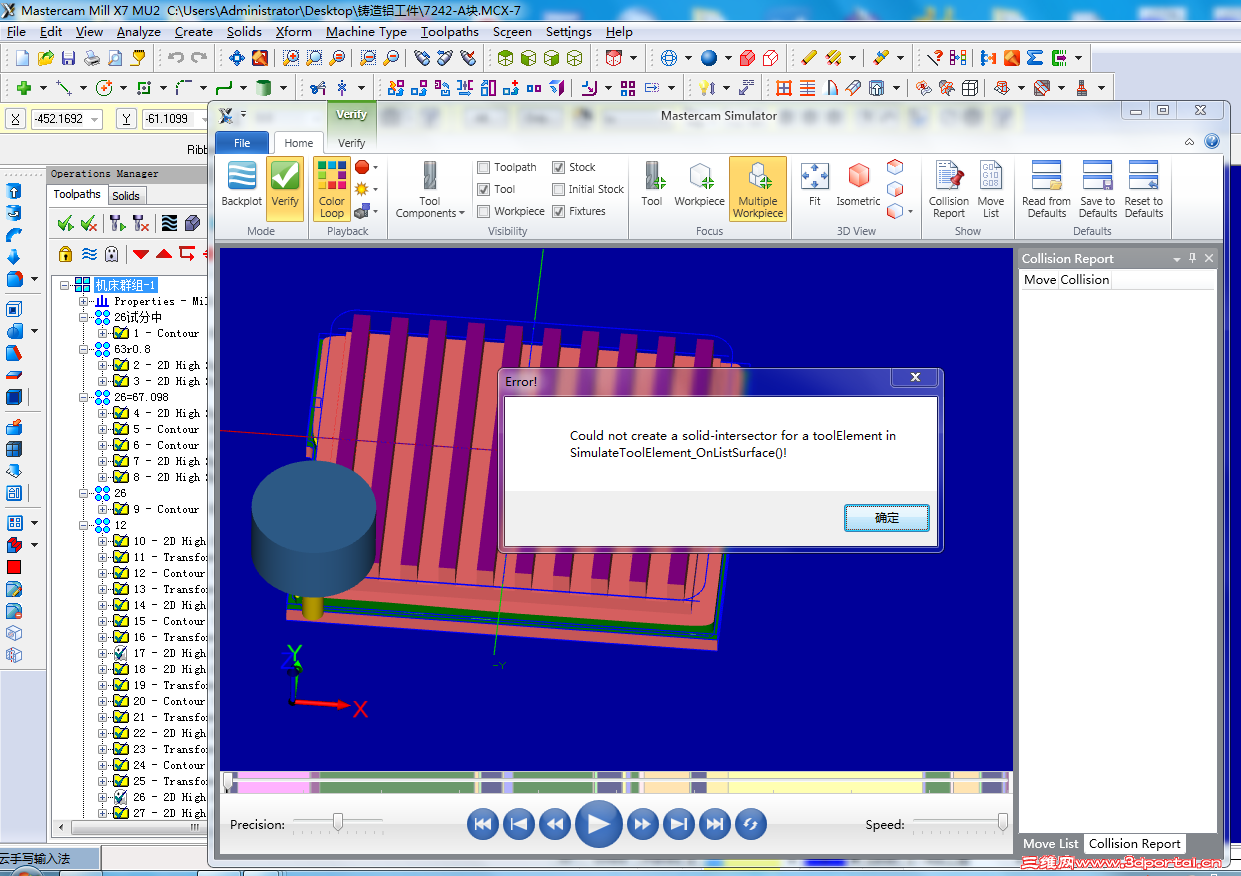
Task: Close the Error! dialog
Action: click(915, 378)
